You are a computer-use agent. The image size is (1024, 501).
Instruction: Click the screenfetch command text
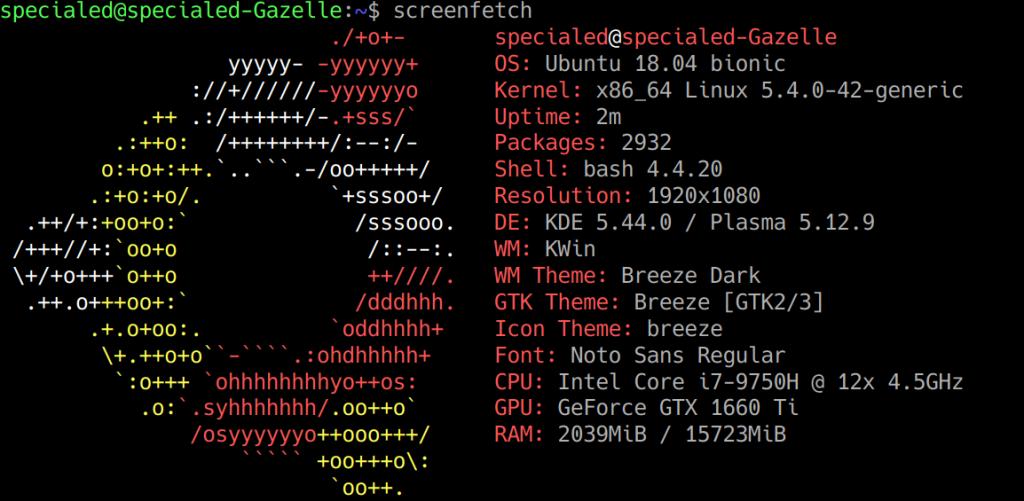(x=463, y=11)
